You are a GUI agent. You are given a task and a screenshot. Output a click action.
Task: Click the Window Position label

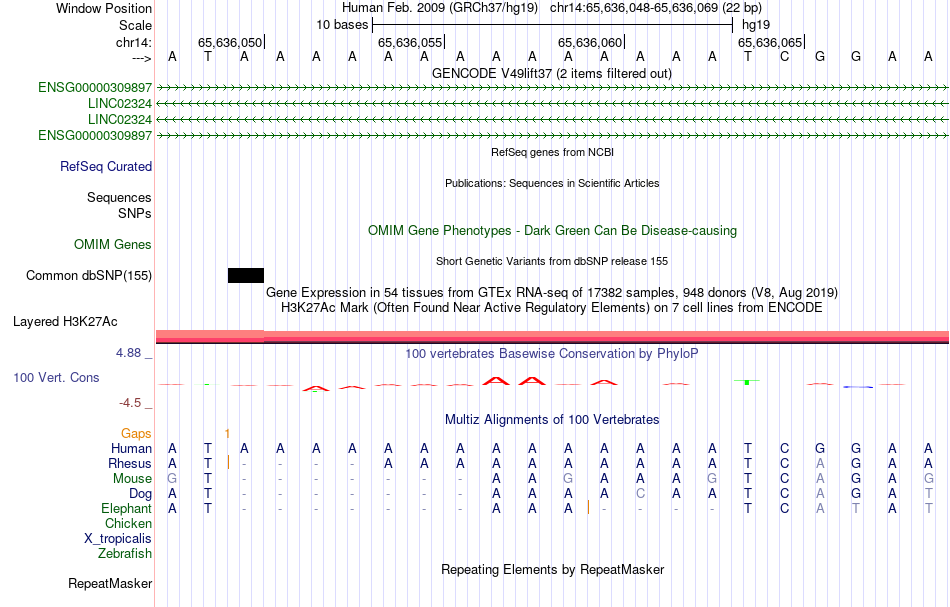(x=104, y=8)
